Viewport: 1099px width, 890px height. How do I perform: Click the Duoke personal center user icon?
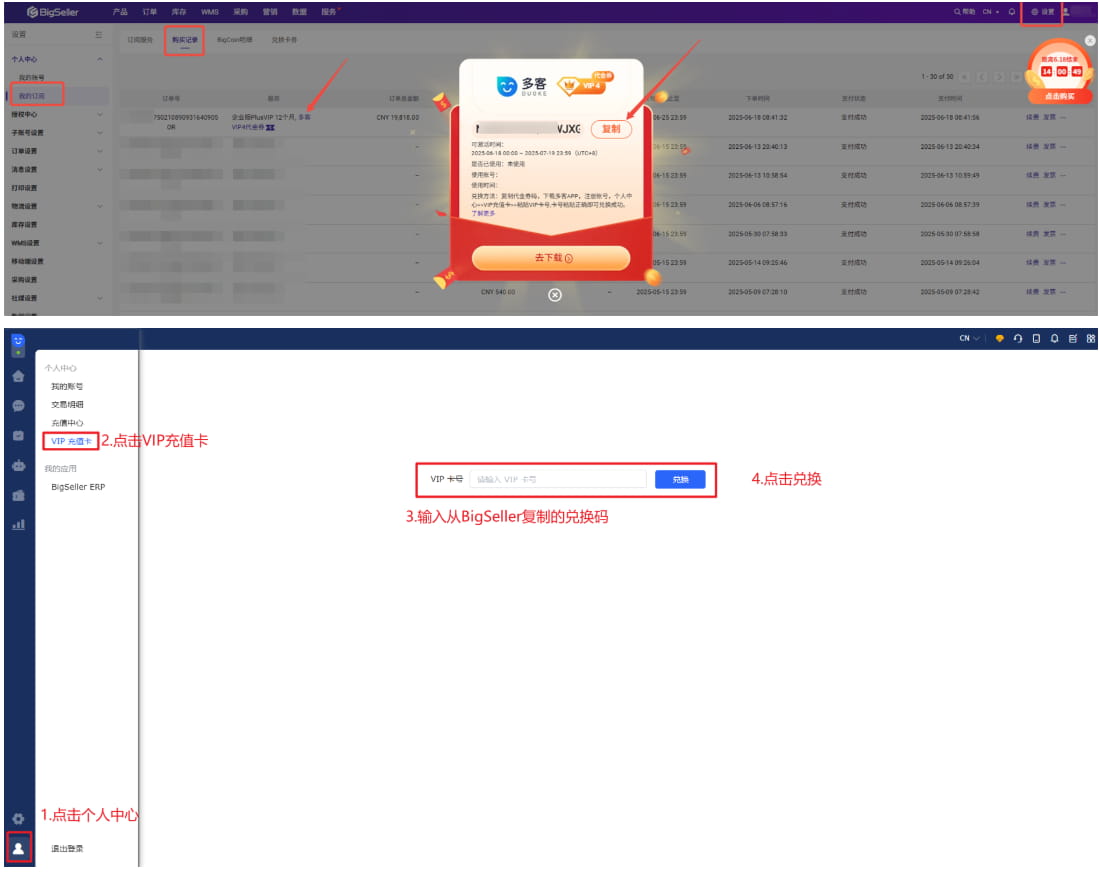pyautogui.click(x=18, y=848)
